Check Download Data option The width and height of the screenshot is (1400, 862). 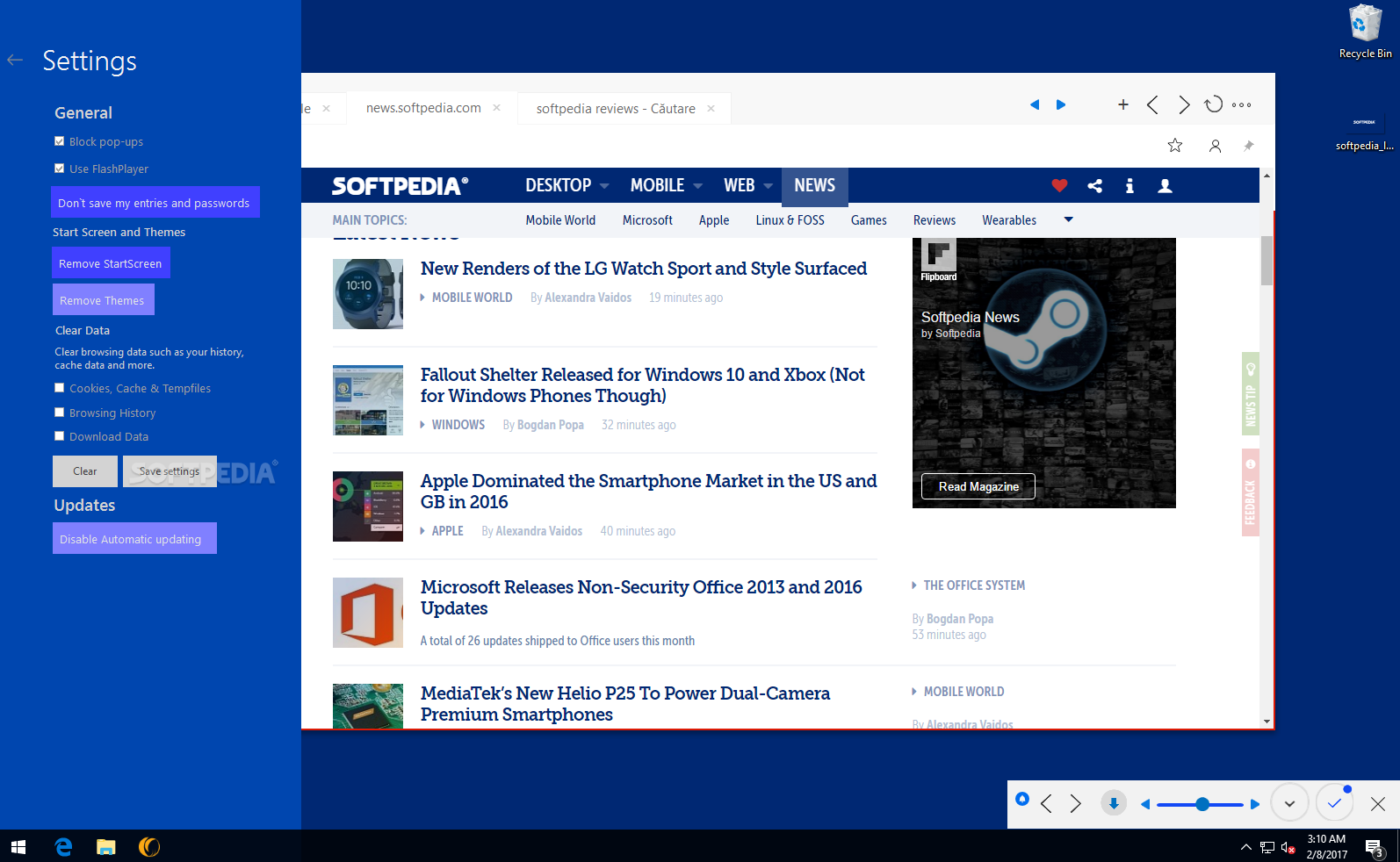(x=59, y=435)
